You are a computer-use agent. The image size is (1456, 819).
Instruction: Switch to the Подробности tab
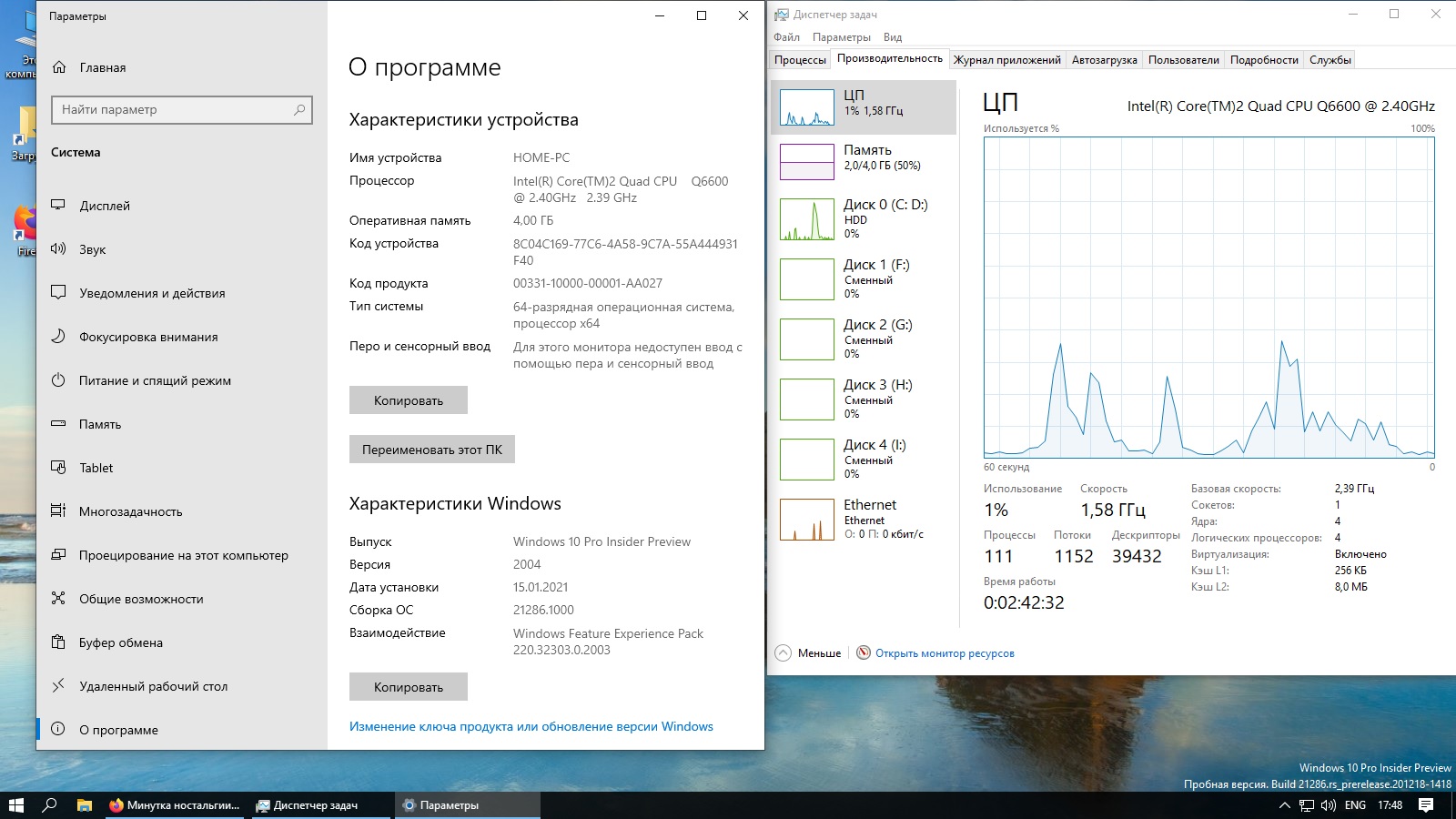click(1264, 60)
